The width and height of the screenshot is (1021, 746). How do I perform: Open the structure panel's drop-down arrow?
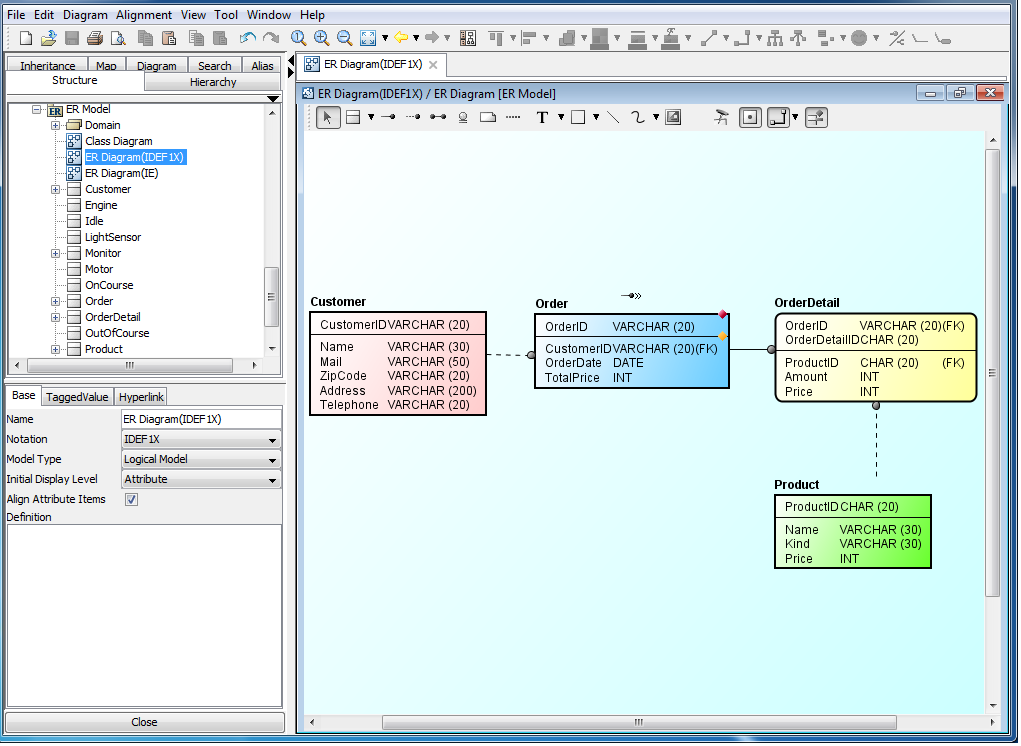click(273, 99)
